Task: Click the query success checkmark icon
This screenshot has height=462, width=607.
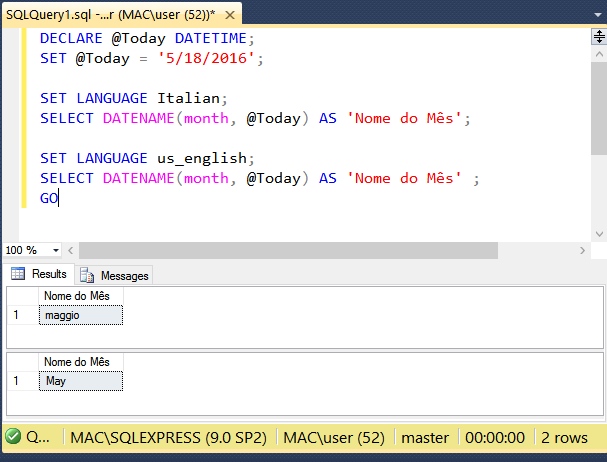Action: [x=13, y=437]
